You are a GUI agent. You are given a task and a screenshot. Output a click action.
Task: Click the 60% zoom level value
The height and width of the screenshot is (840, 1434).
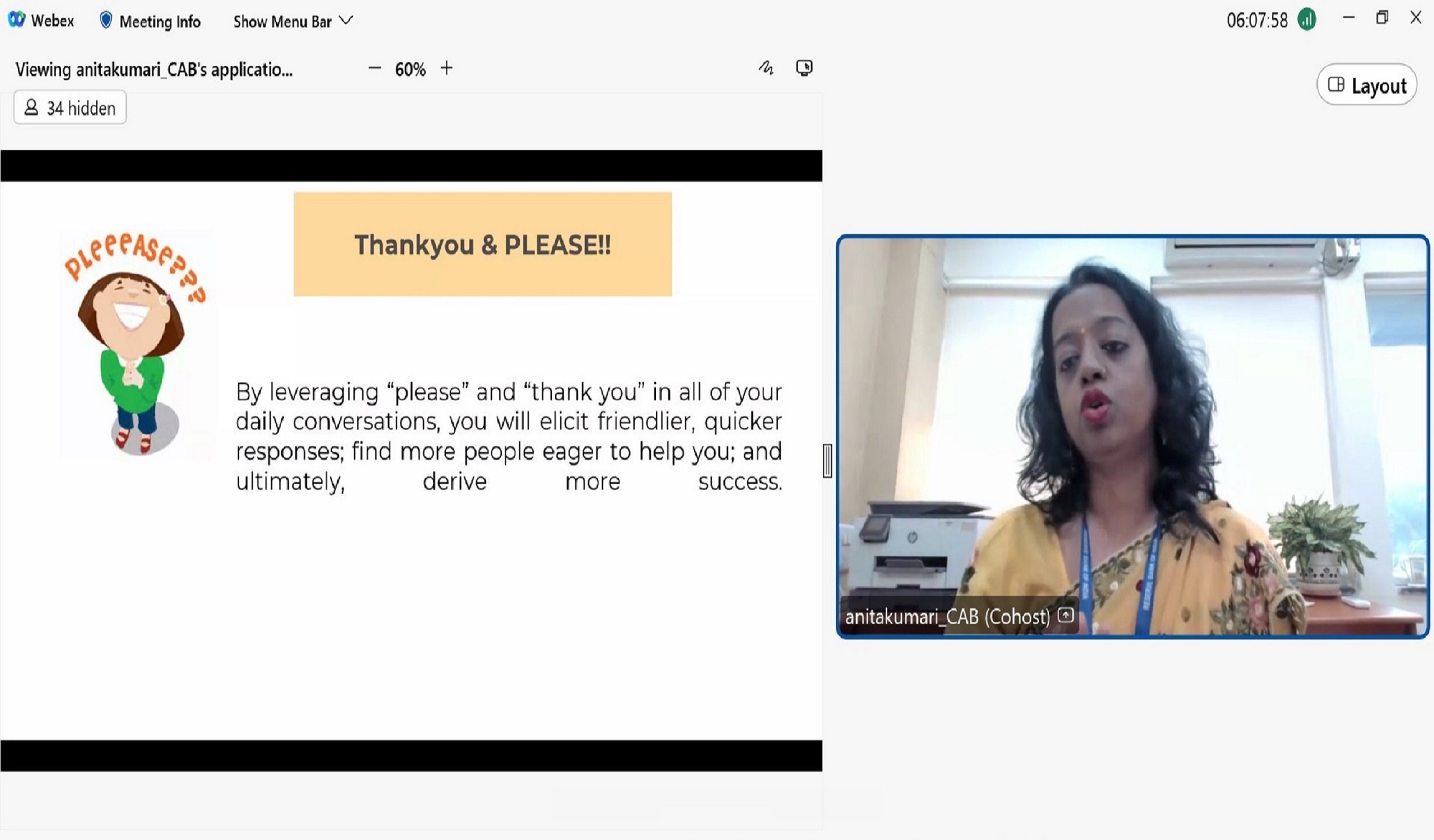[x=410, y=69]
